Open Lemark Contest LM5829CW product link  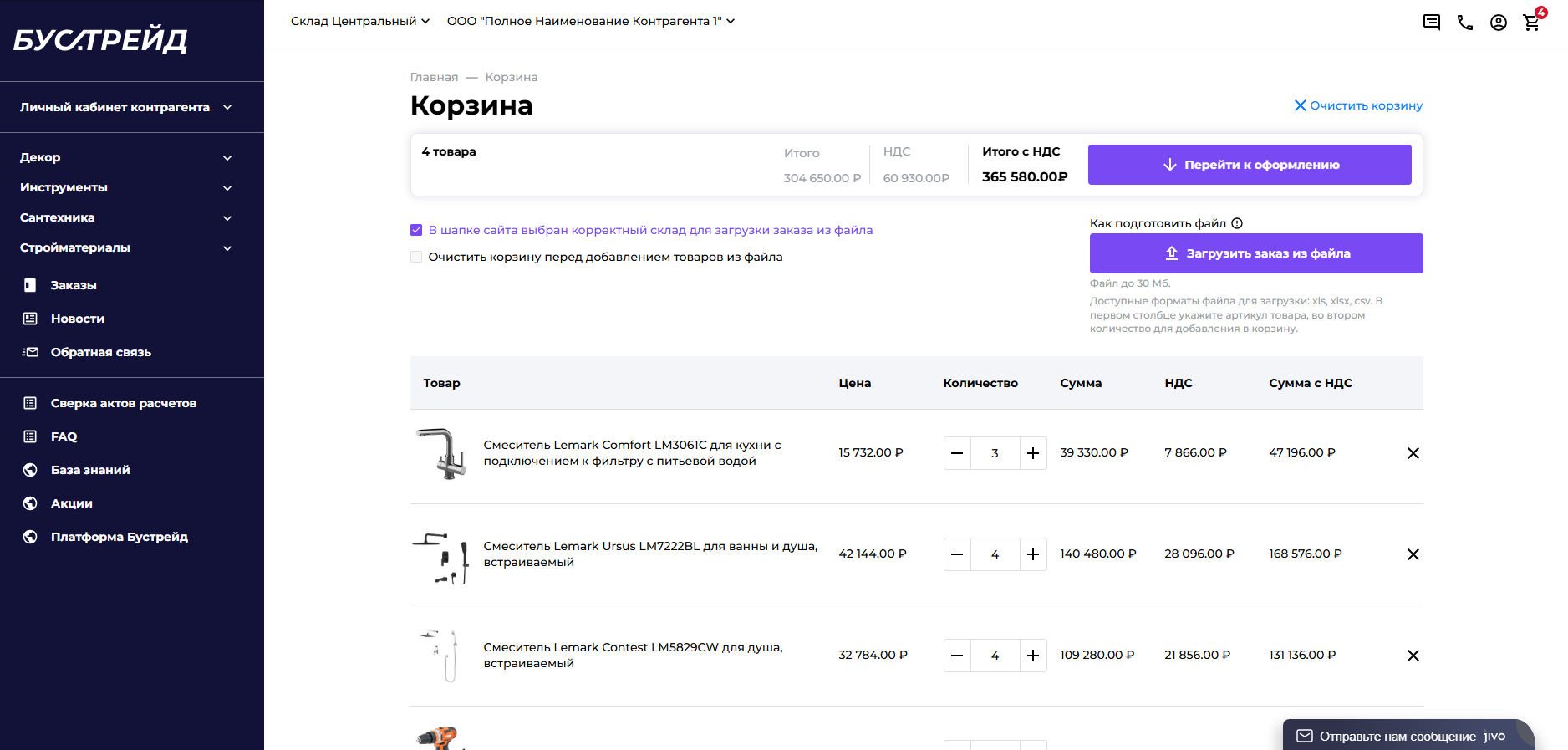point(633,656)
